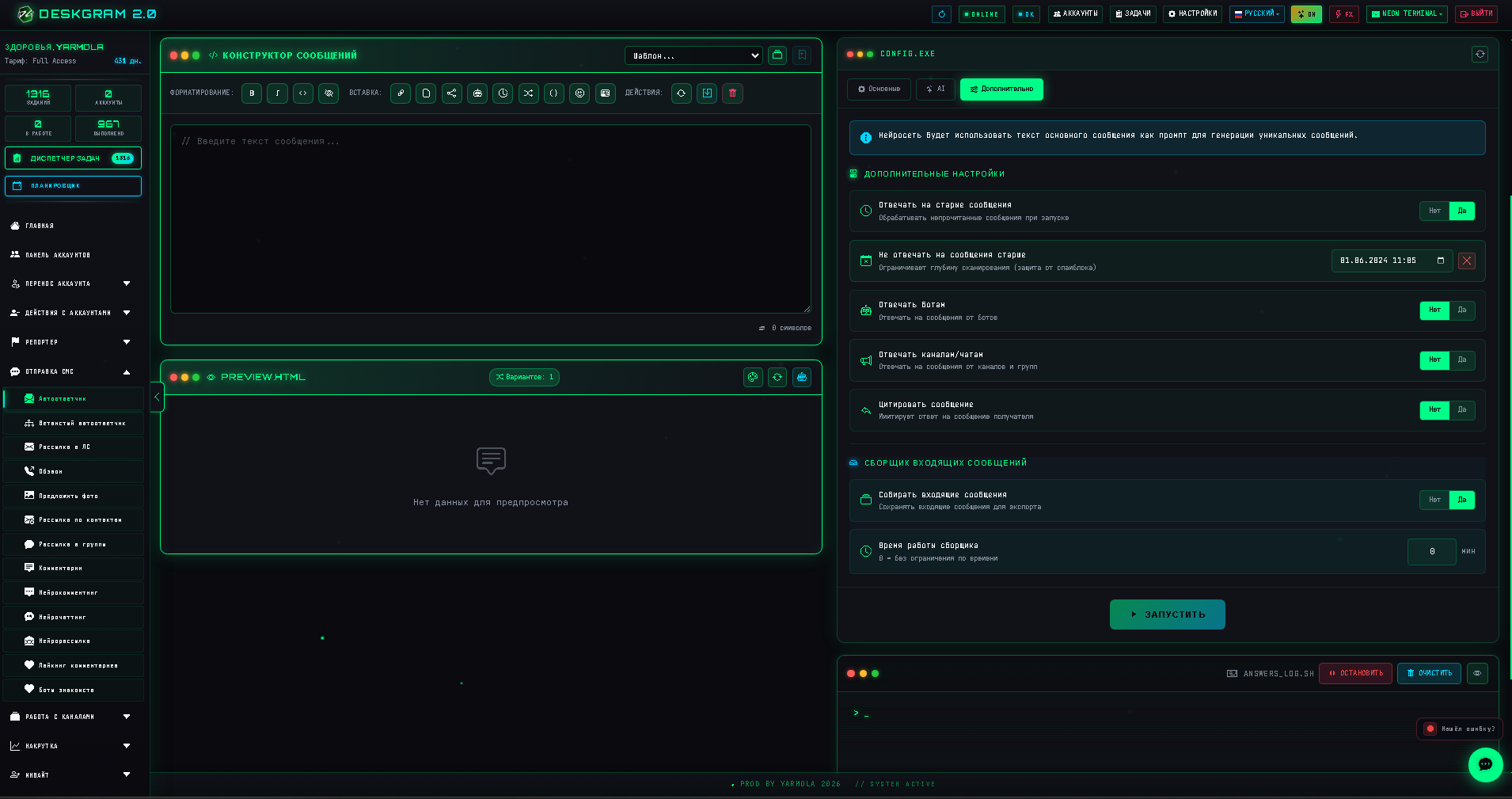
Task: Insert curly braces variable
Action: click(x=553, y=93)
